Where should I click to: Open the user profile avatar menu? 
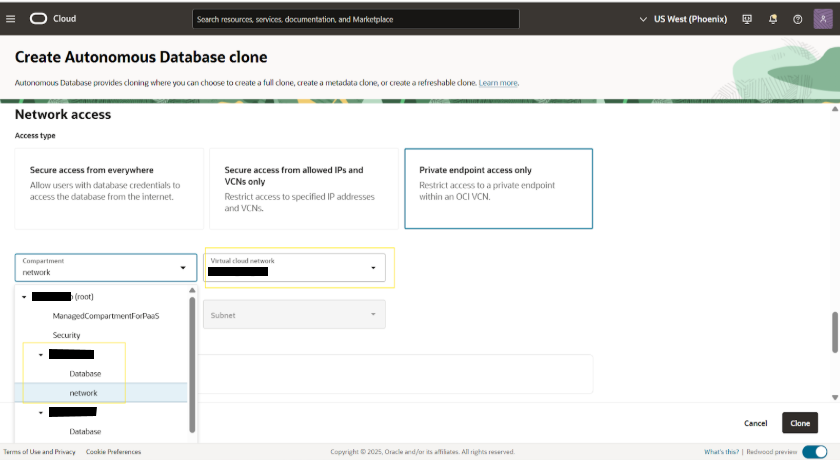[822, 18]
